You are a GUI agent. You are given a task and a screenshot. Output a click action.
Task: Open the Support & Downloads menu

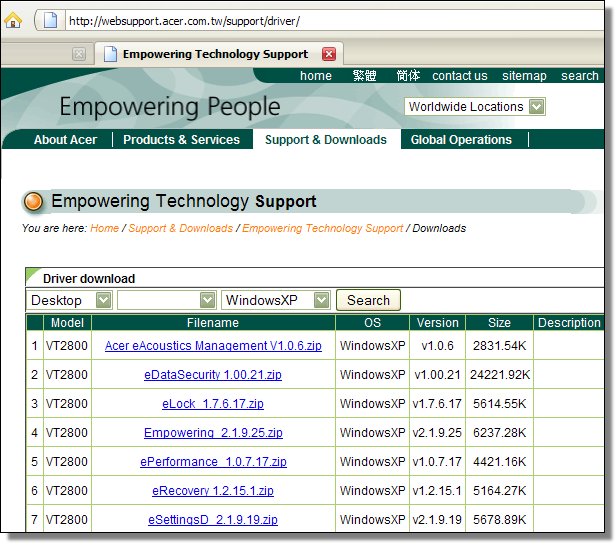[x=326, y=140]
